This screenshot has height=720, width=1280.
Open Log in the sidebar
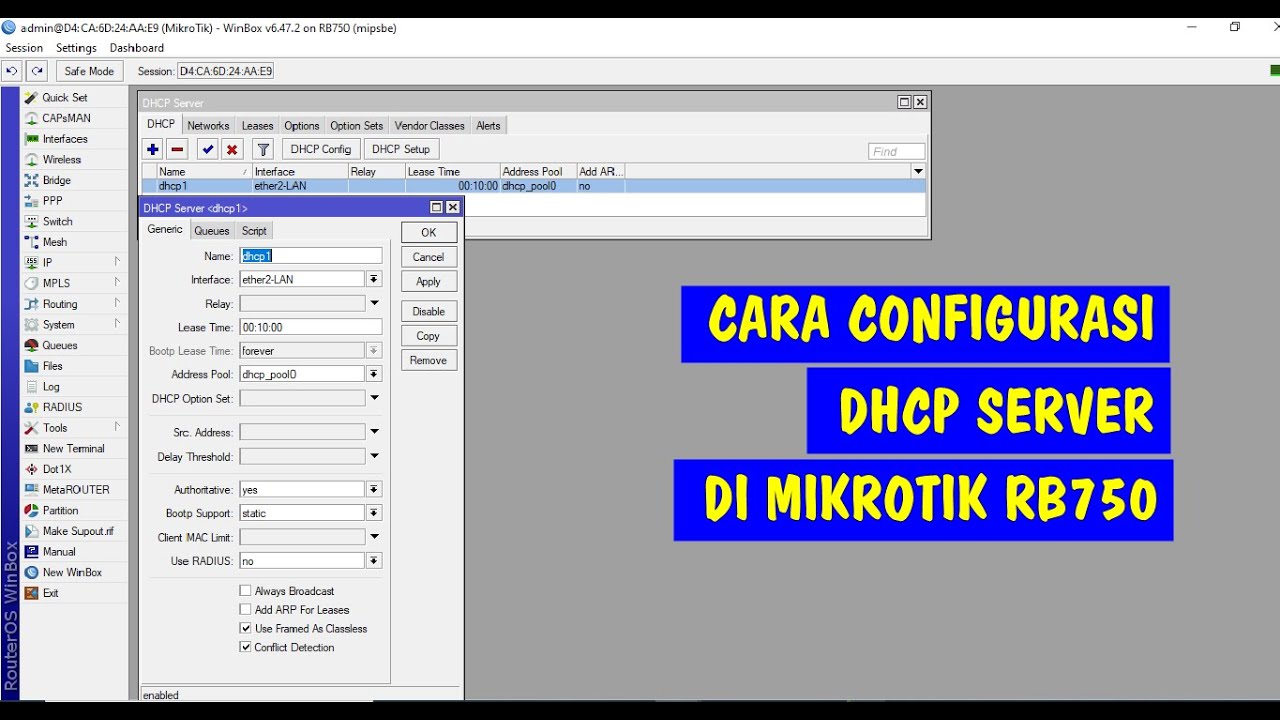tap(51, 387)
